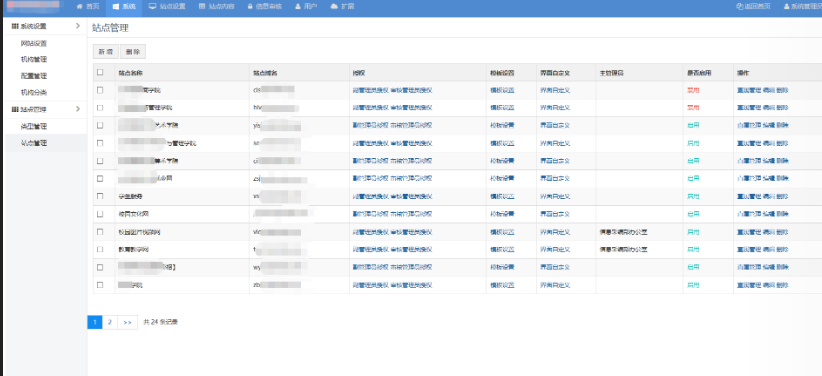Go to page 2 in pagination
The height and width of the screenshot is (376, 822).
point(110,322)
